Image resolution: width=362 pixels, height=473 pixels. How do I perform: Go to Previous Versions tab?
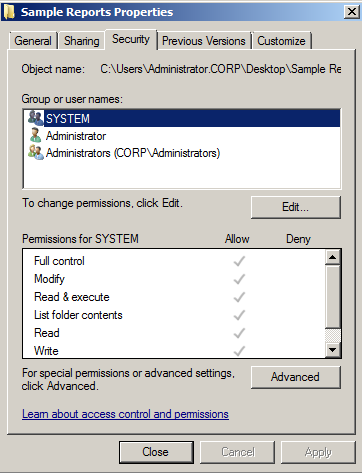pyautogui.click(x=204, y=41)
